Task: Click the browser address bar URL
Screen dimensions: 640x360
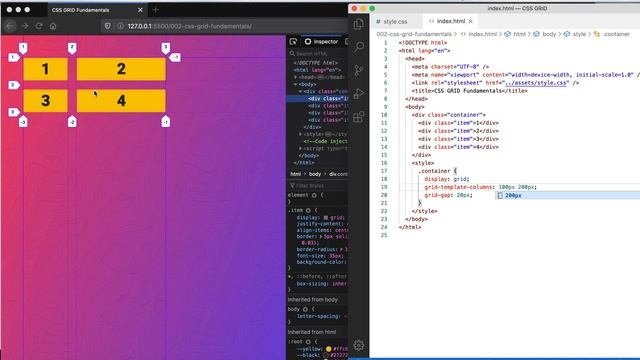Action: (x=189, y=26)
